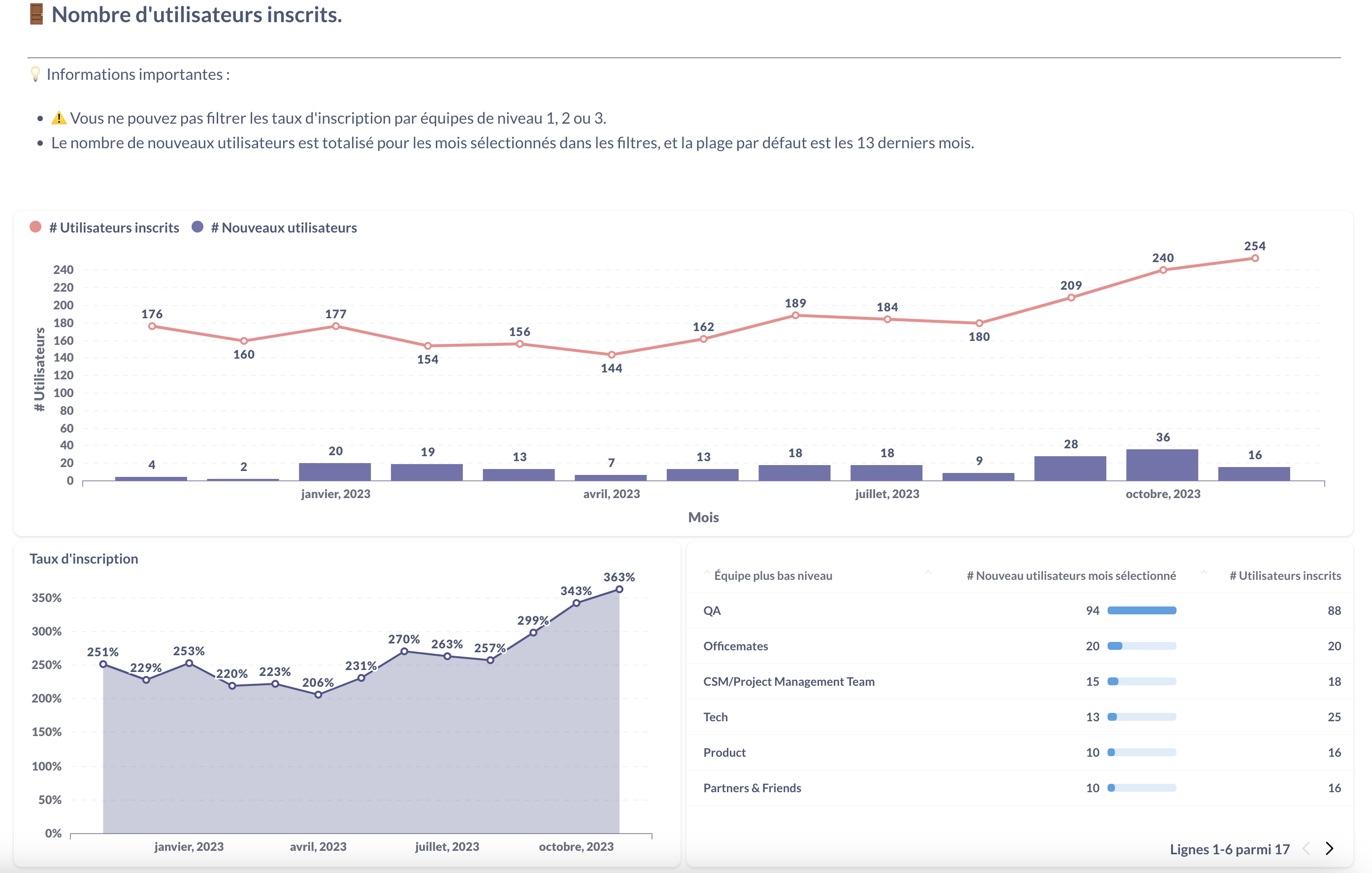The image size is (1372, 873).
Task: Click the bar labeled 36 in October
Action: [1162, 465]
